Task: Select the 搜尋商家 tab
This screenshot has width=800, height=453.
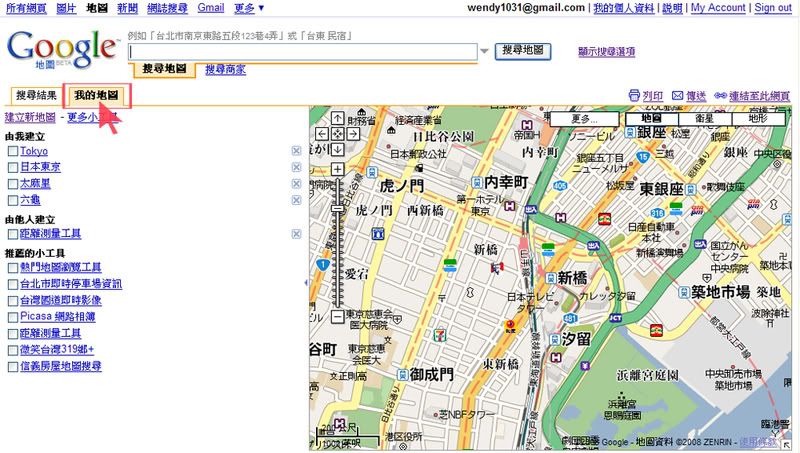Action: pos(225,69)
